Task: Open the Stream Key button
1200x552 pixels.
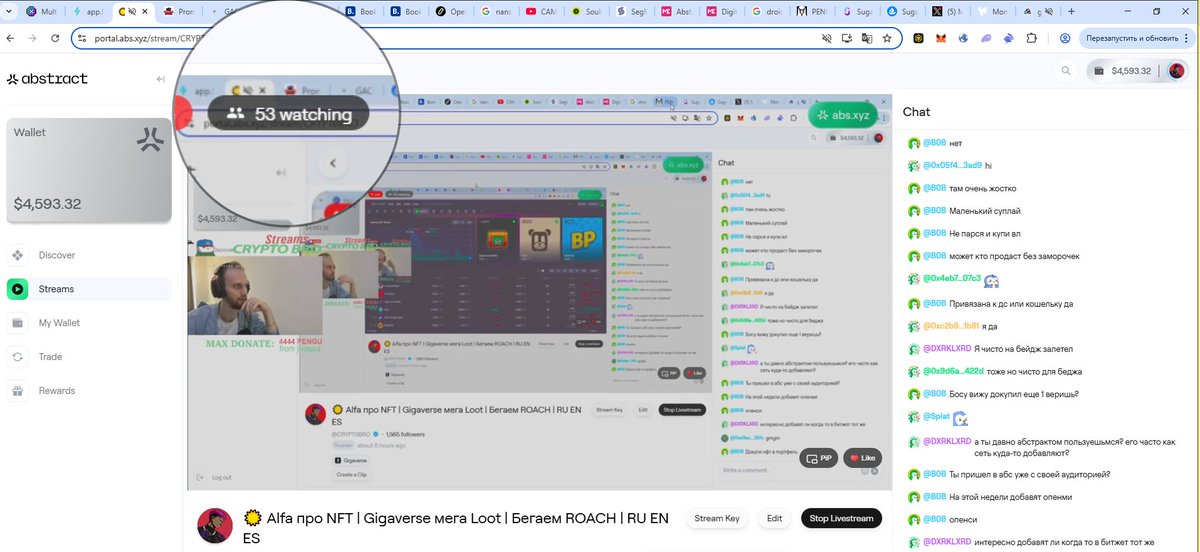Action: pyautogui.click(x=717, y=518)
